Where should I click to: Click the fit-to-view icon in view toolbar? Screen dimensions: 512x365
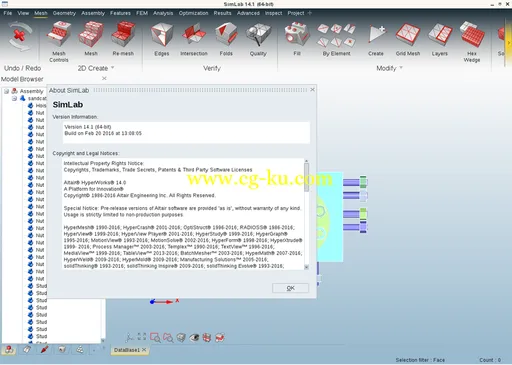click(142, 337)
